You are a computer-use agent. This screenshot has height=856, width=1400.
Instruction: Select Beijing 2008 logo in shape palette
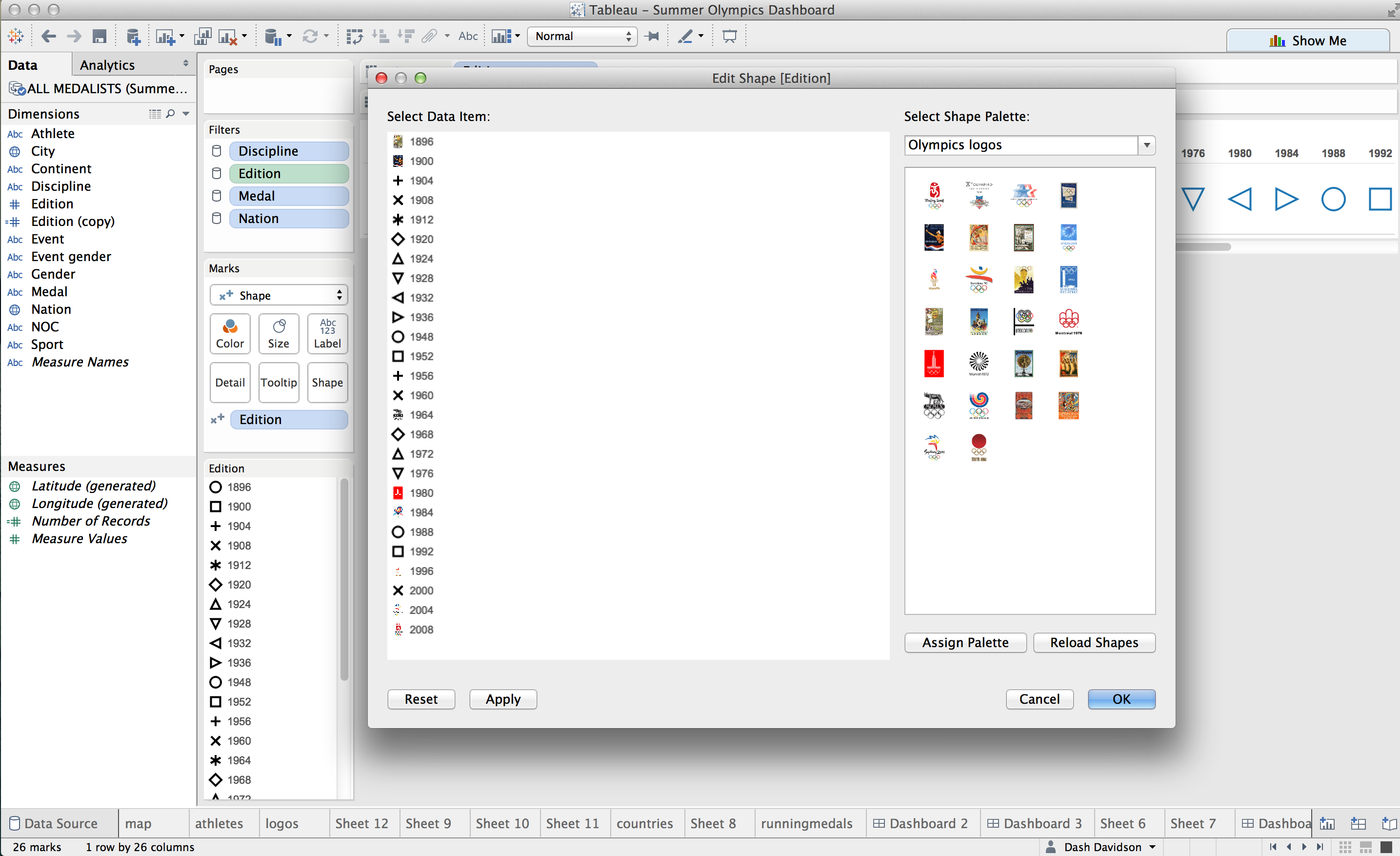pos(934,195)
